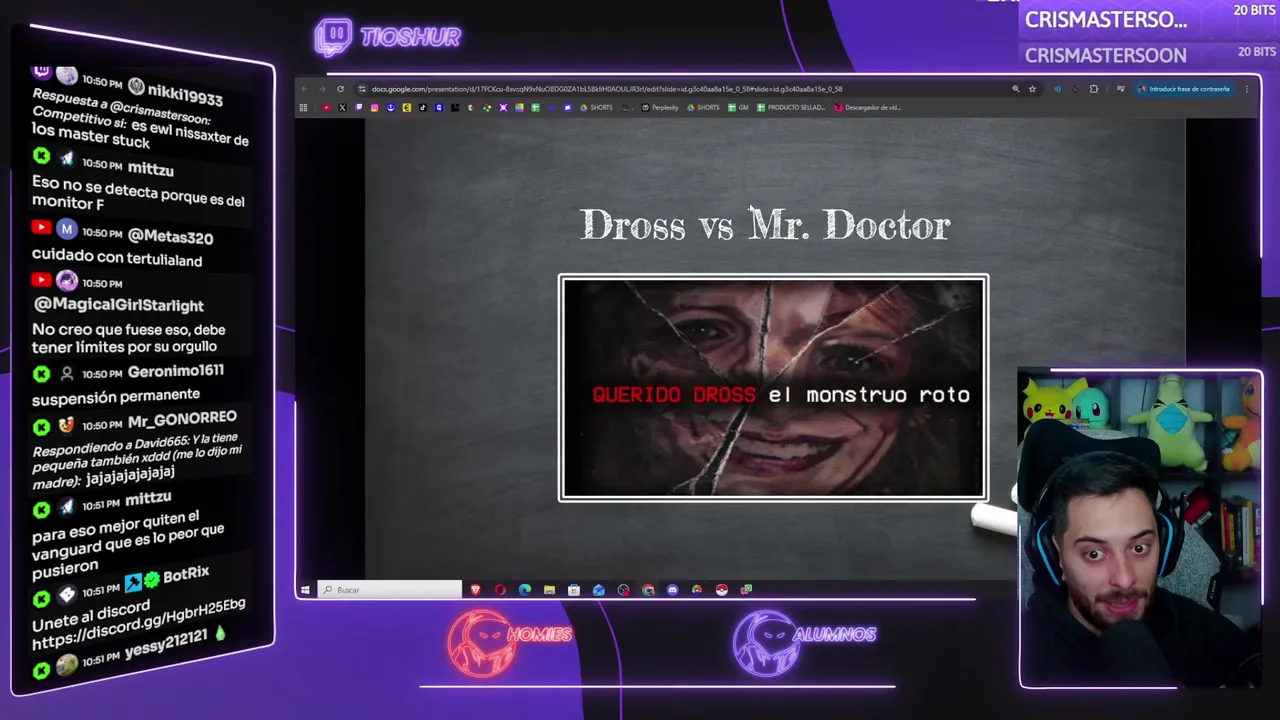The image size is (1280, 720).
Task: Open Microsoft Store from taskbar
Action: pos(574,590)
